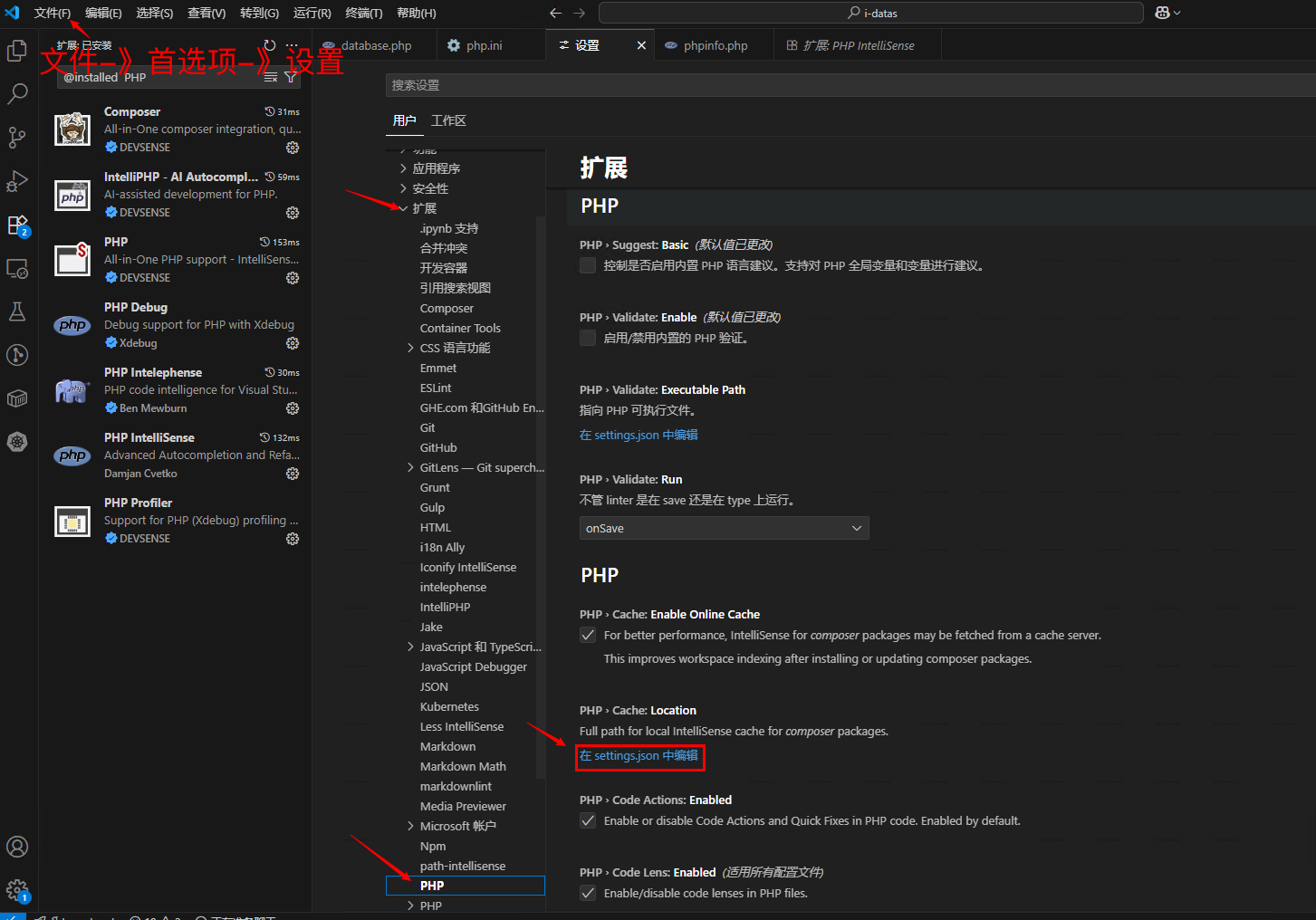Open the 编辑(E) menu
Viewport: 1316px width, 920px height.
pos(103,13)
